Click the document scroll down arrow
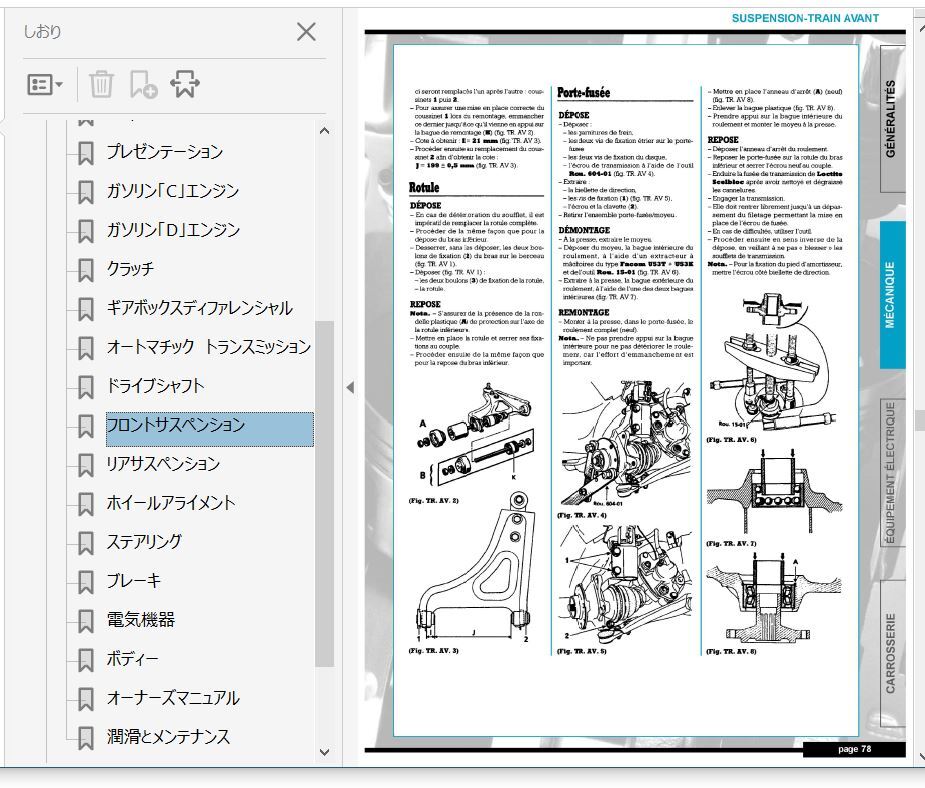The height and width of the screenshot is (788, 925). coord(920,754)
